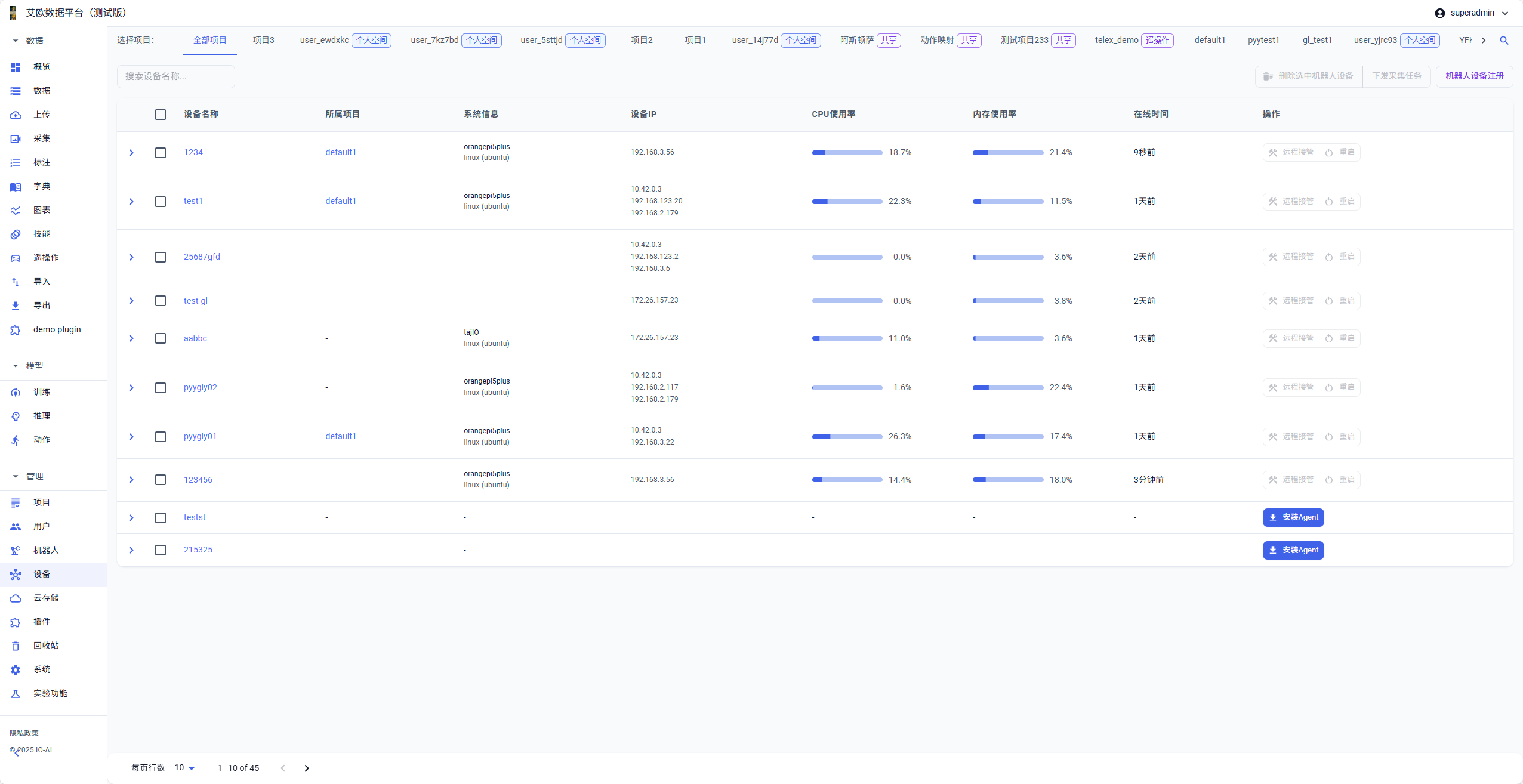Open the 遥操作 gamepad icon in sidebar
Screen dimensions: 1523x784
16,258
